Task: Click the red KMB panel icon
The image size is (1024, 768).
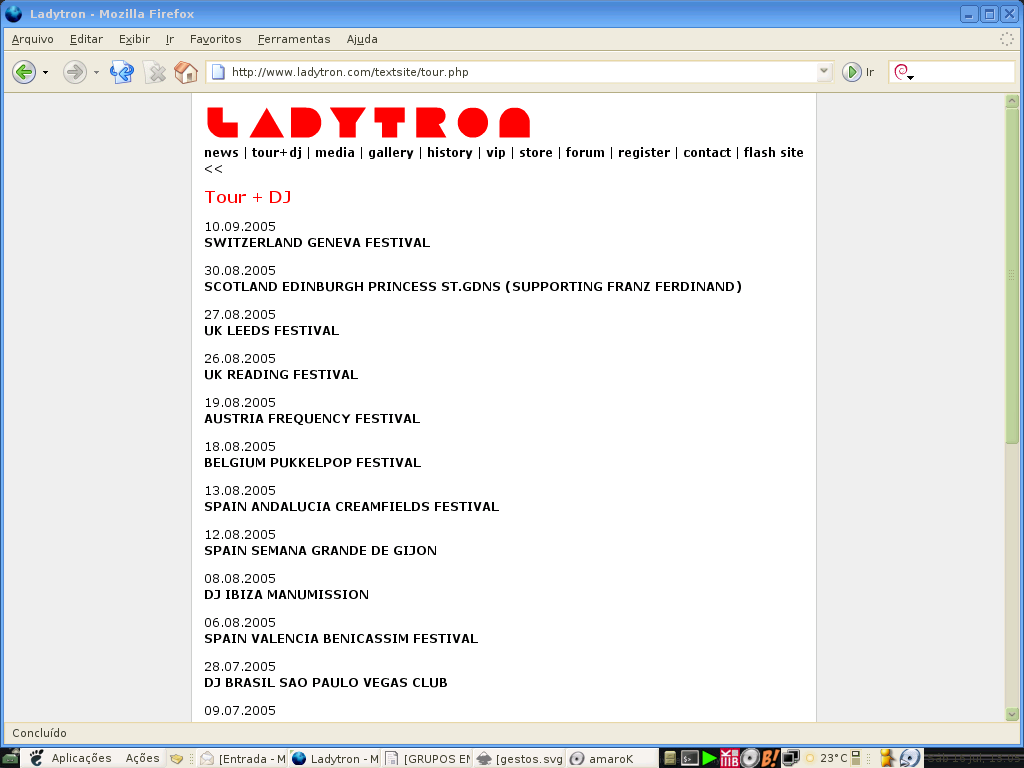Action: tap(729, 758)
